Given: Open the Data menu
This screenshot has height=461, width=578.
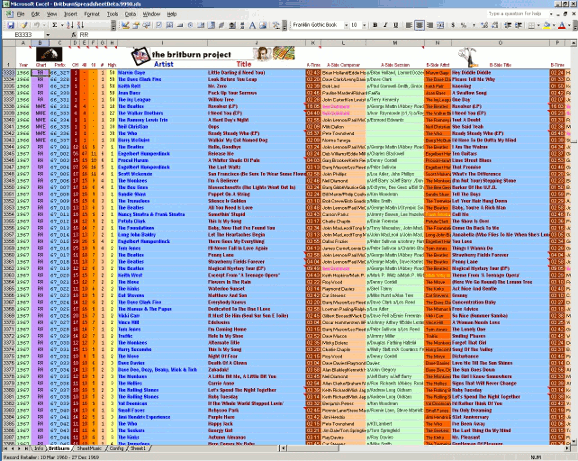Looking at the screenshot, I should [x=130, y=14].
